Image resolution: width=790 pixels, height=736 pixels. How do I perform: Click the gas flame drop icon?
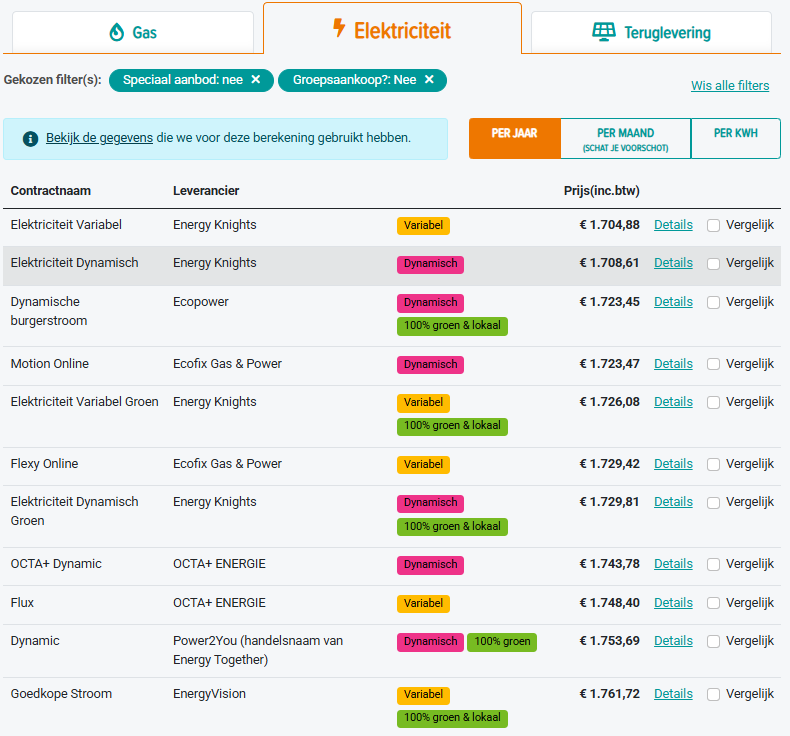[x=117, y=32]
